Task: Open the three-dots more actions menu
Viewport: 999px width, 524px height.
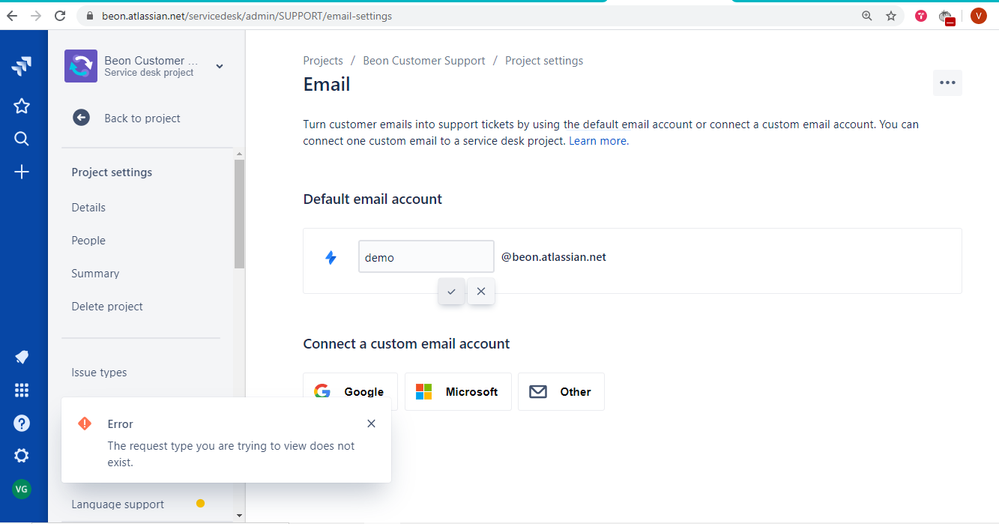Action: click(947, 83)
